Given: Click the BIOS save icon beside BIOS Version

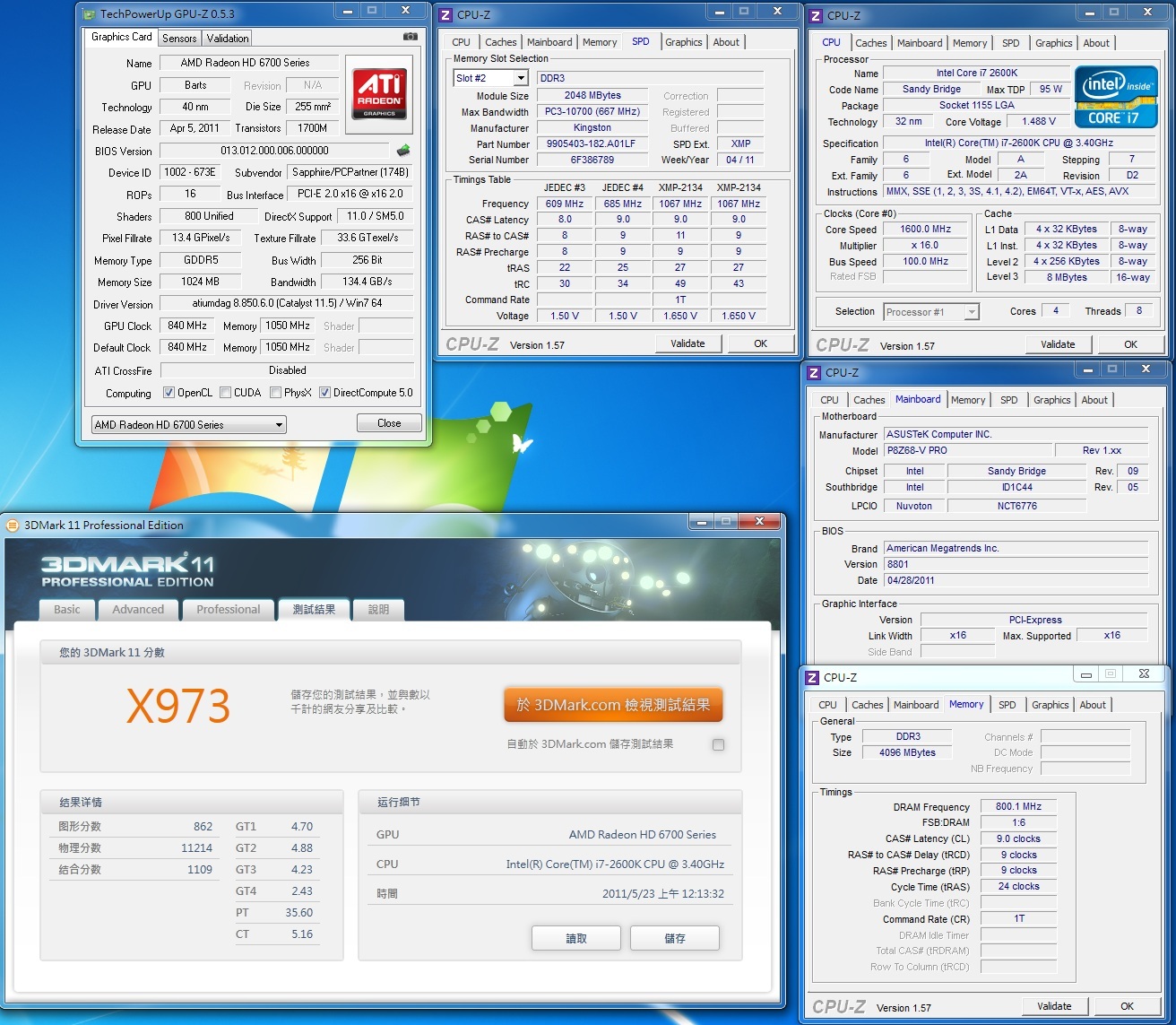Looking at the screenshot, I should pos(403,151).
